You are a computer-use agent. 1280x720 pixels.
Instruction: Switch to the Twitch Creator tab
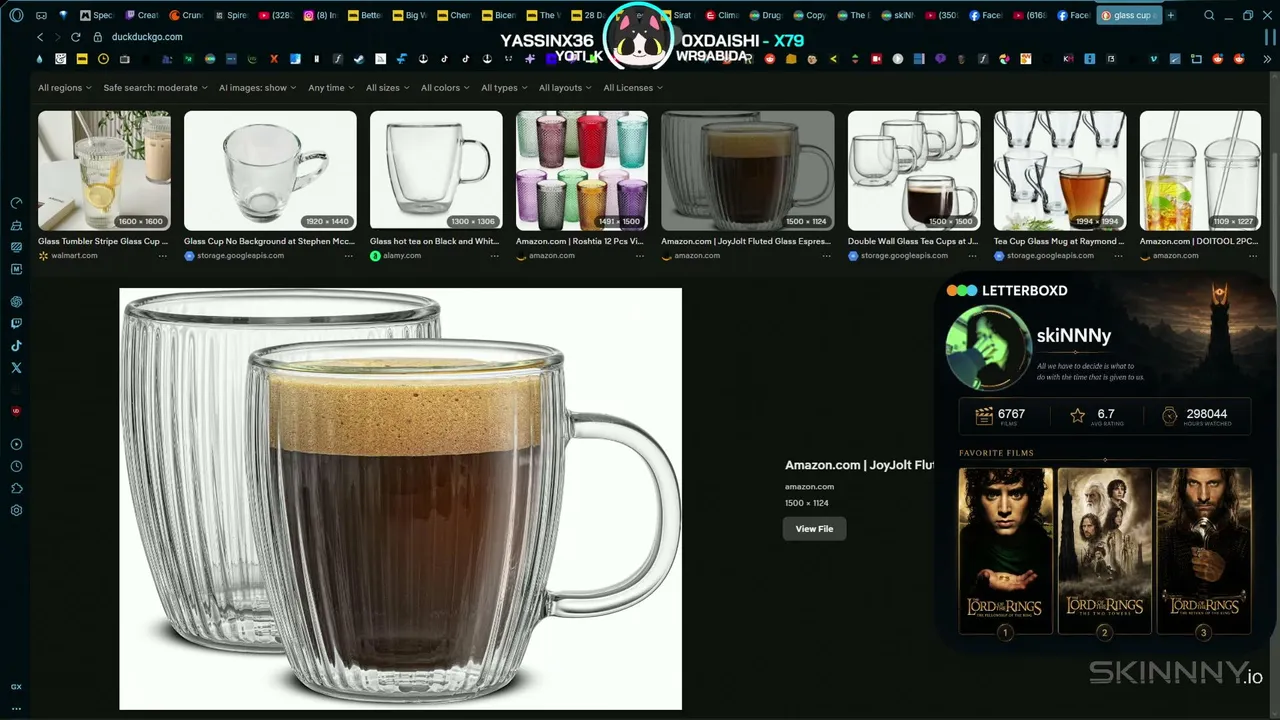point(142,15)
